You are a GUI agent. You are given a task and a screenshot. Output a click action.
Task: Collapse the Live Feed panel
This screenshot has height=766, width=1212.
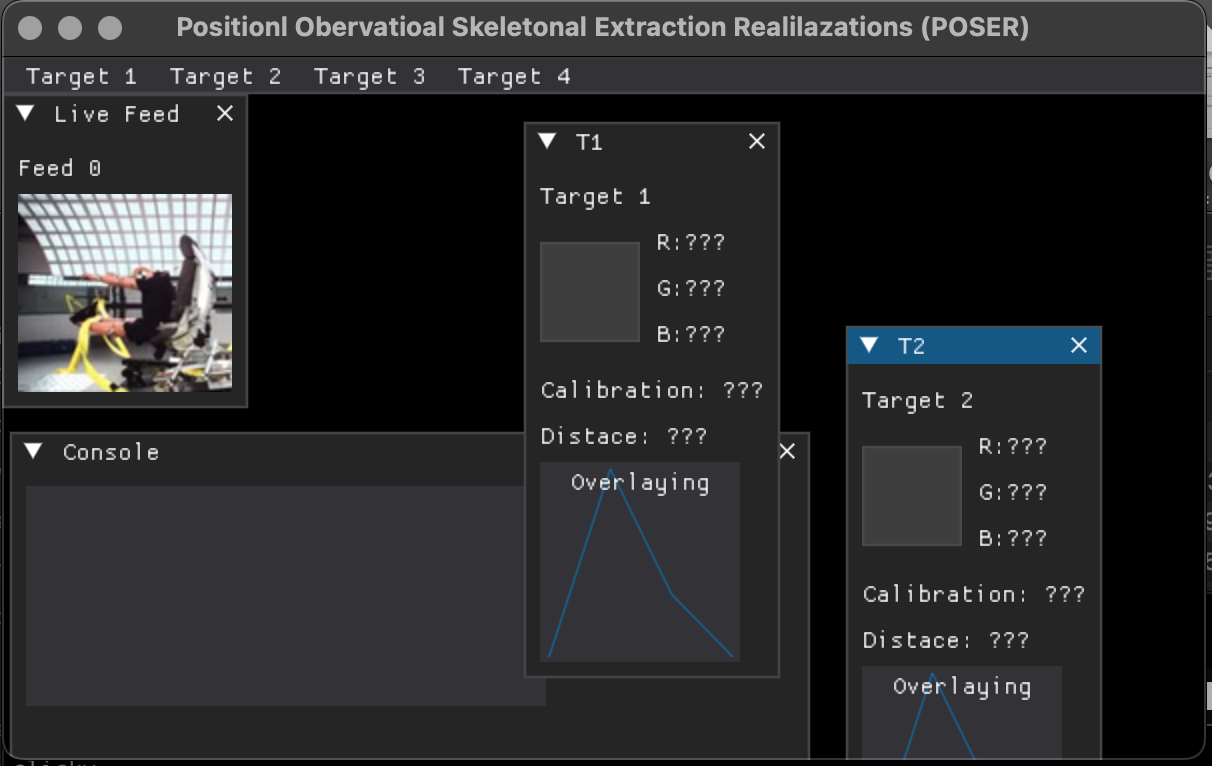coord(27,114)
